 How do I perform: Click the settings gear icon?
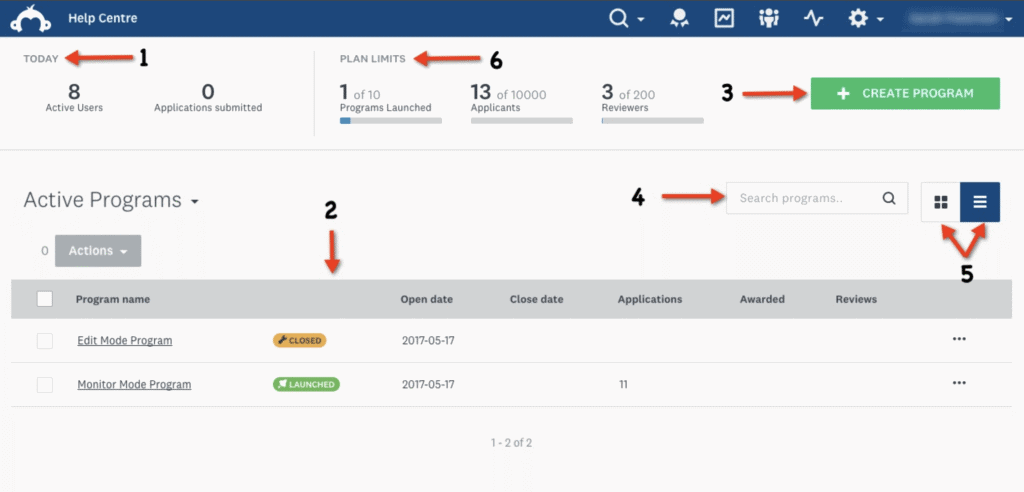coord(859,18)
